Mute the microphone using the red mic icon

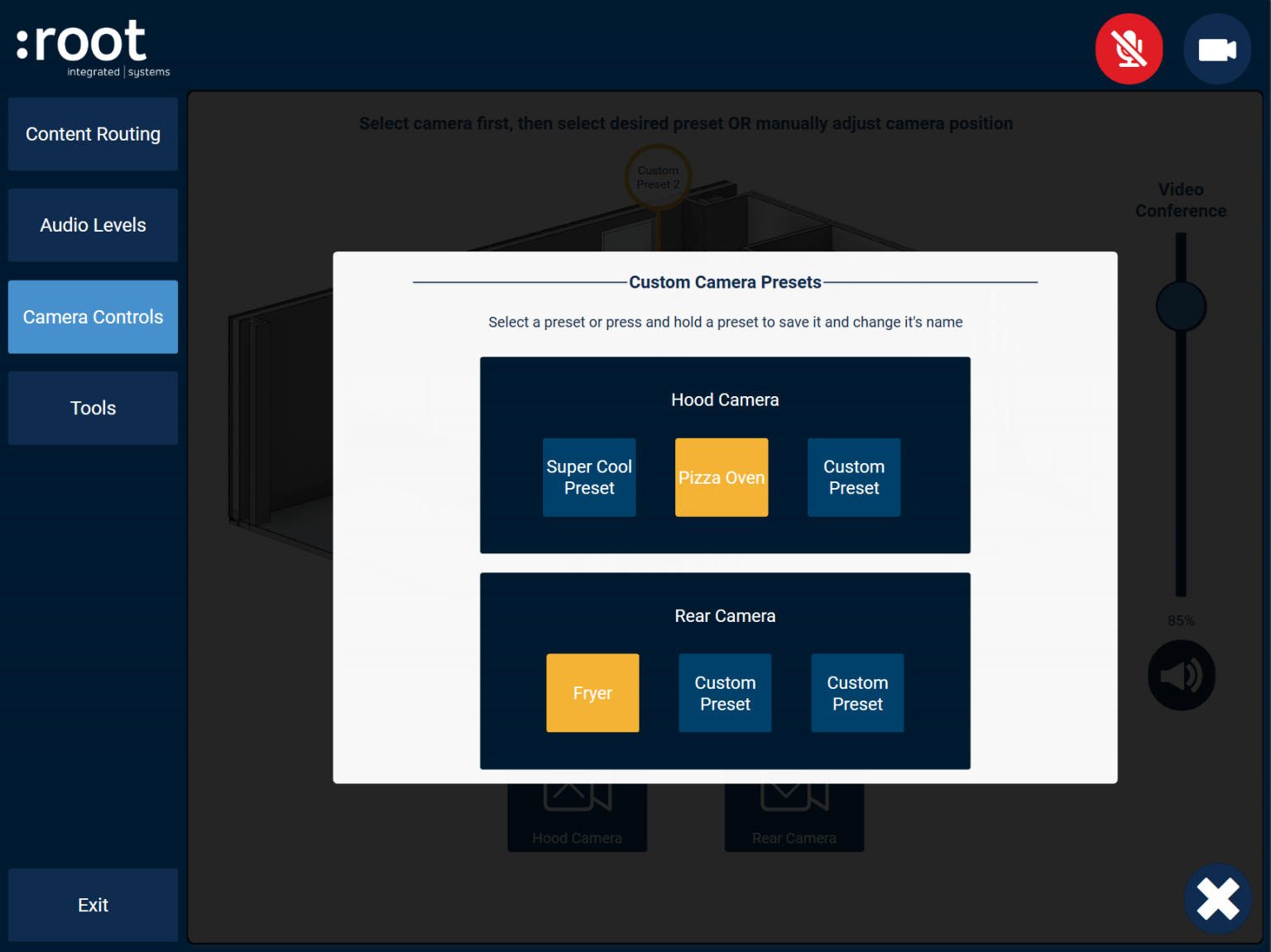pyautogui.click(x=1129, y=49)
